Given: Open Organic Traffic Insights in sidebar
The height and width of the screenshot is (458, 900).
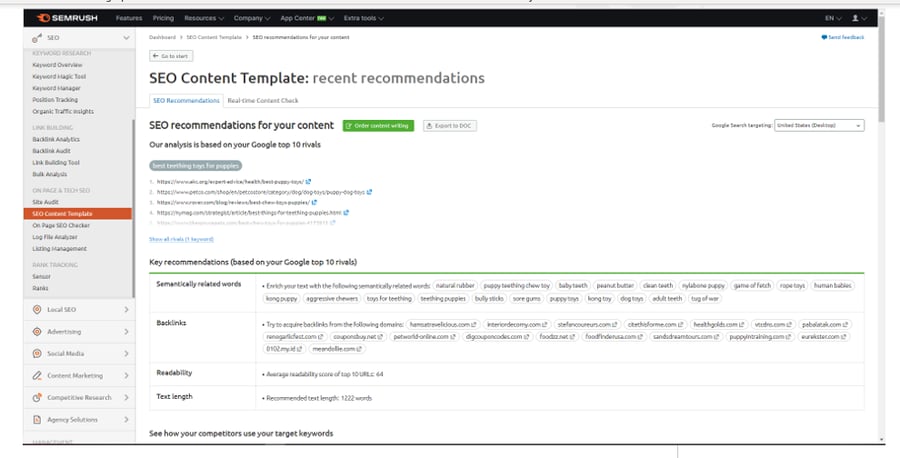Looking at the screenshot, I should pyautogui.click(x=63, y=111).
